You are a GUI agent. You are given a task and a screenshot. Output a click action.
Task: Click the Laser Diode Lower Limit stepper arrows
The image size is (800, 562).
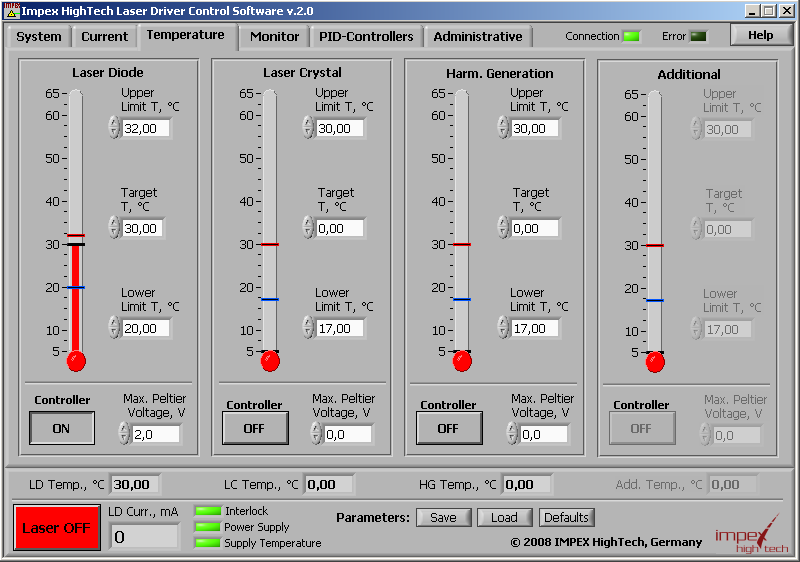(114, 327)
